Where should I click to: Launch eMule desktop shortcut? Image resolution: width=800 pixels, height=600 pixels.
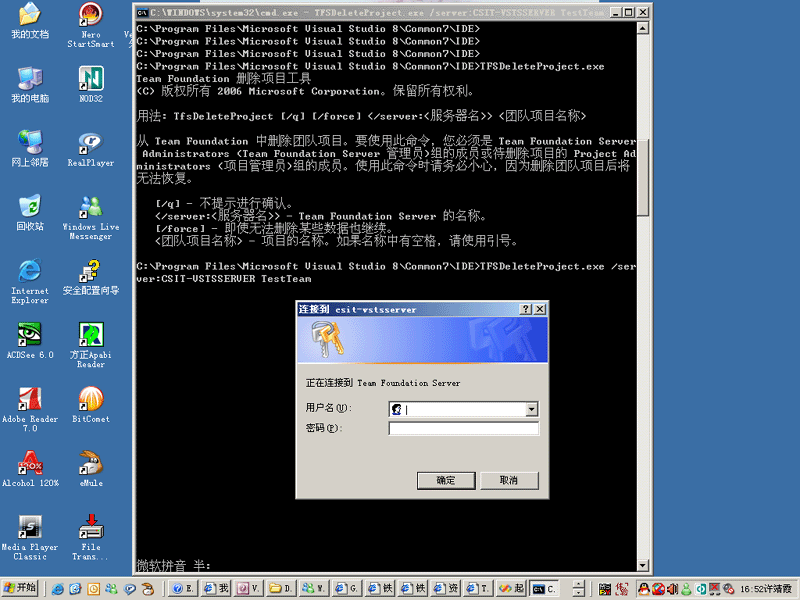pos(91,469)
